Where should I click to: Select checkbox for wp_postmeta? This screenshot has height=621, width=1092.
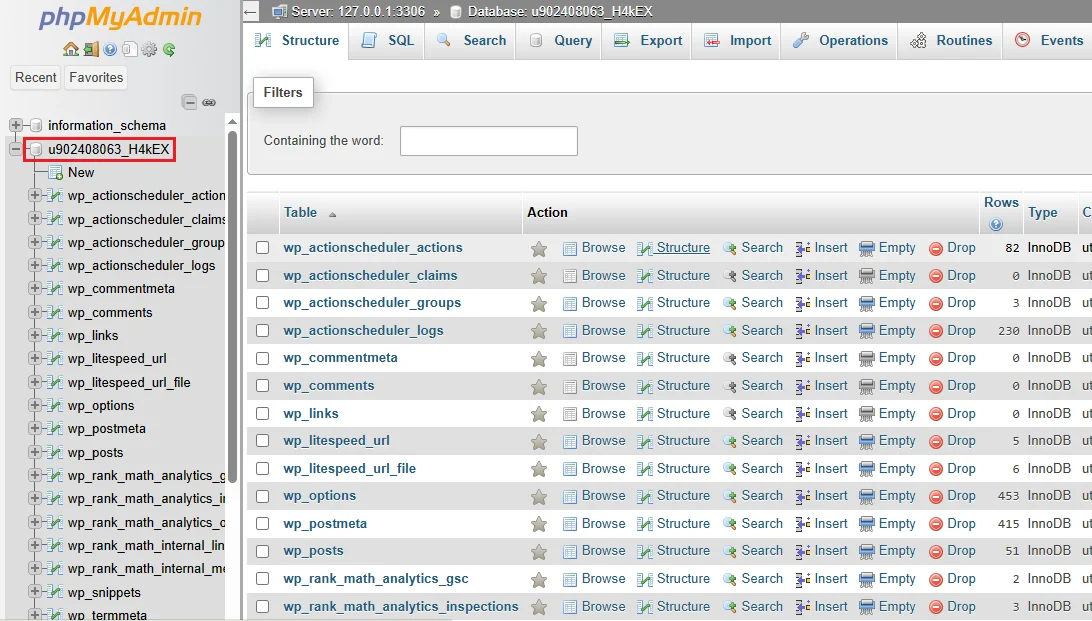[x=263, y=524]
